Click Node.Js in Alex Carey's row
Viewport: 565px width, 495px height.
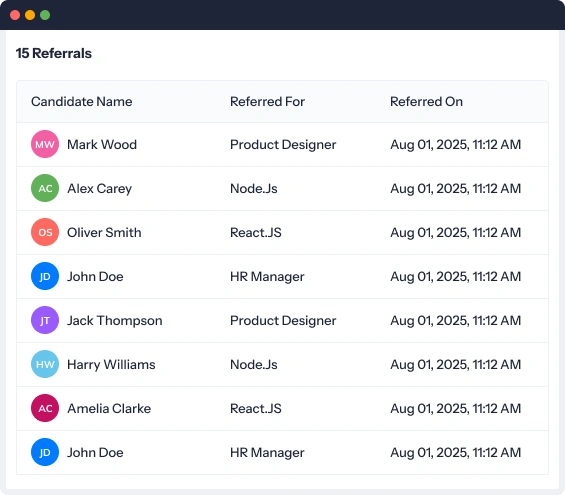coord(254,188)
